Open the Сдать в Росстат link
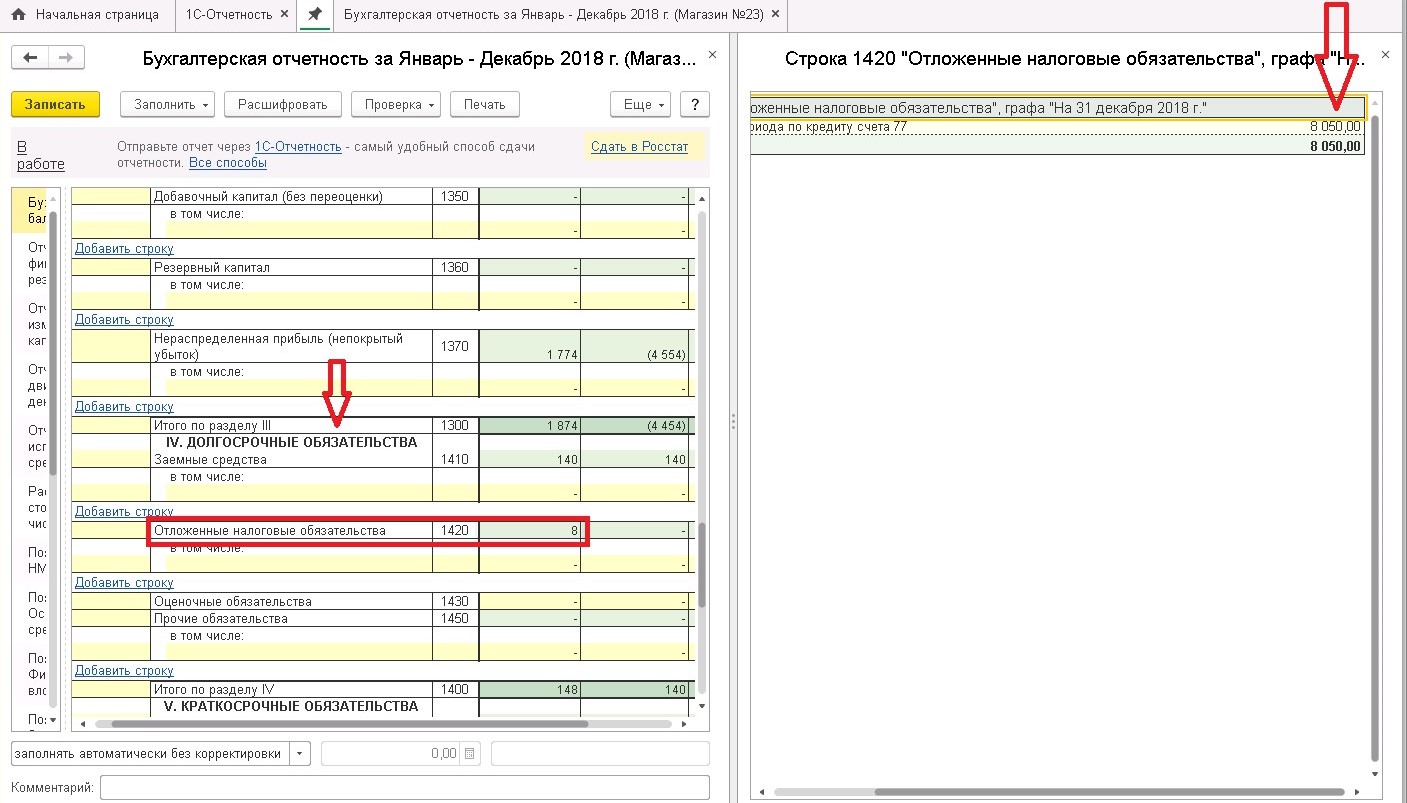 pos(639,147)
